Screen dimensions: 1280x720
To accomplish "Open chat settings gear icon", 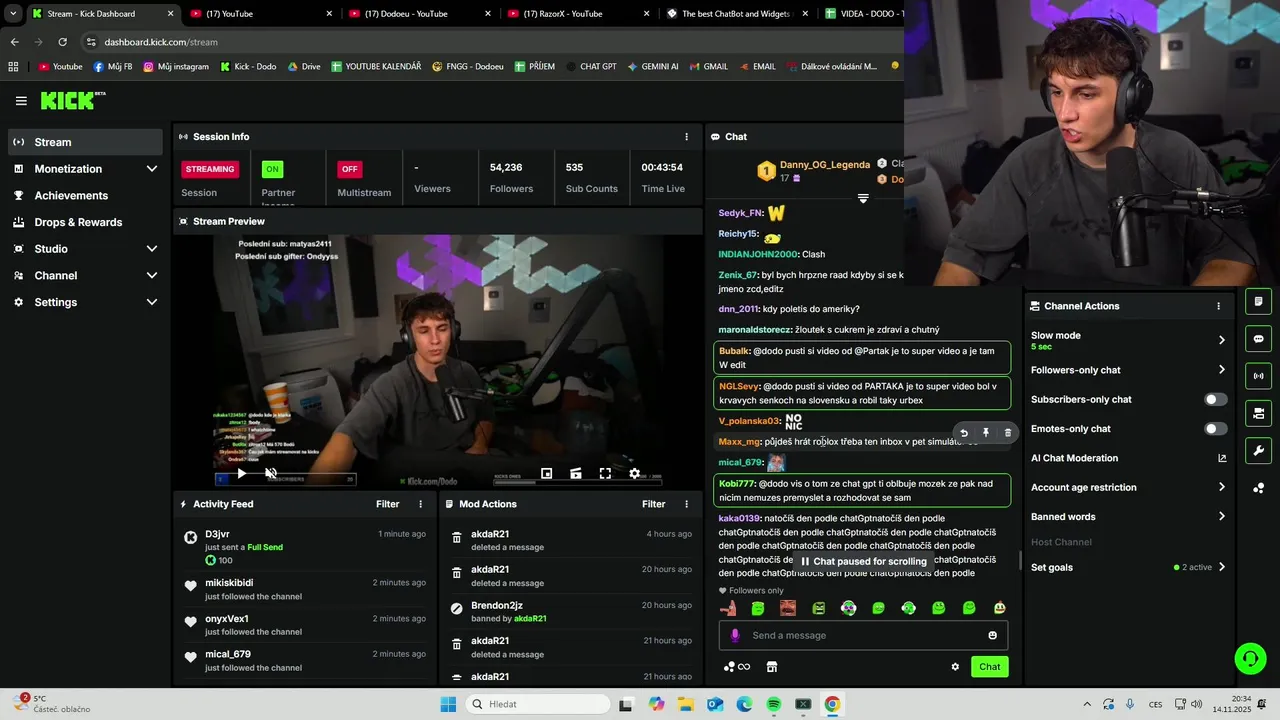I will (955, 667).
